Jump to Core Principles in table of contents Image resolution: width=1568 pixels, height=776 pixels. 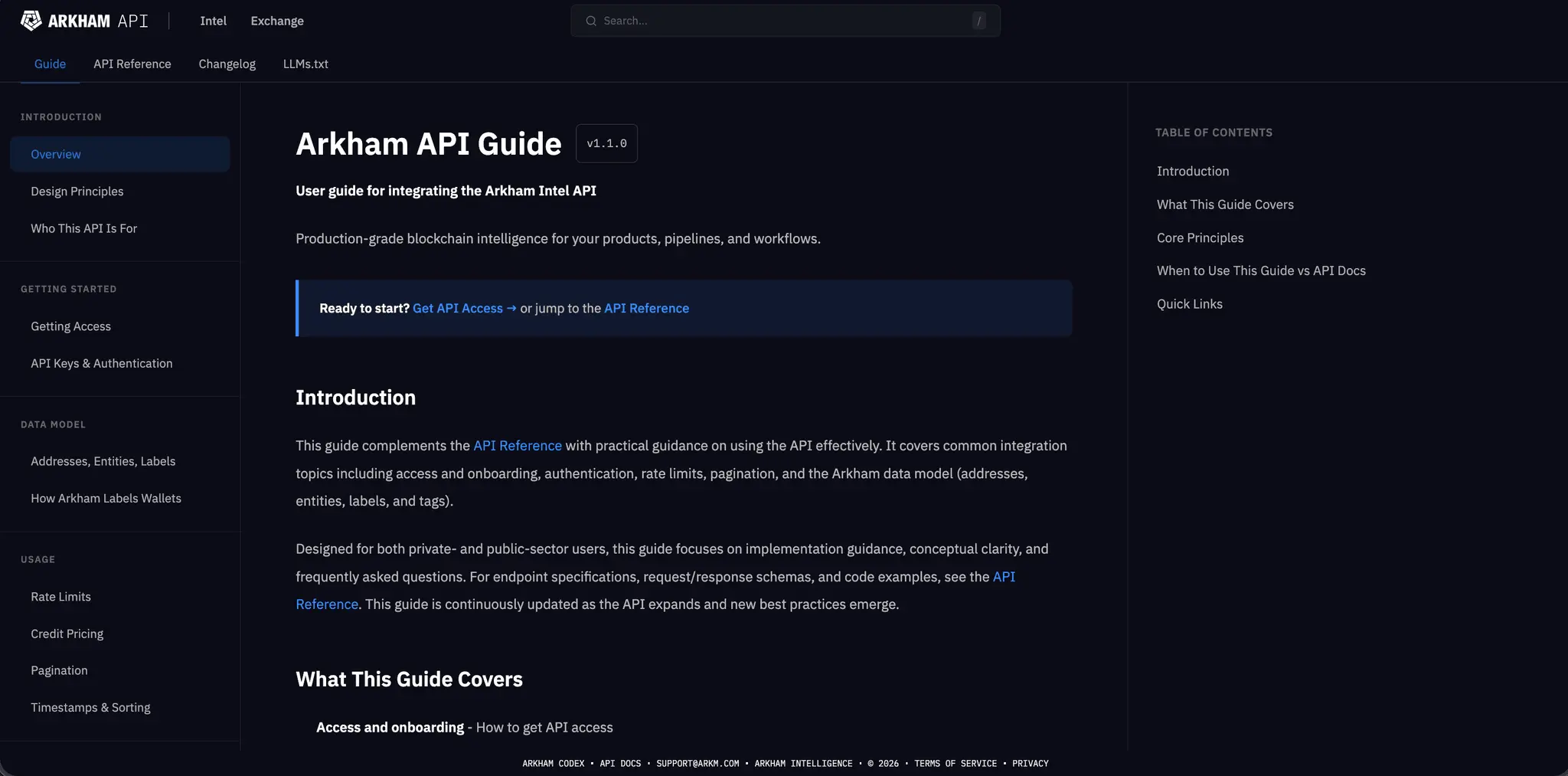click(1200, 237)
